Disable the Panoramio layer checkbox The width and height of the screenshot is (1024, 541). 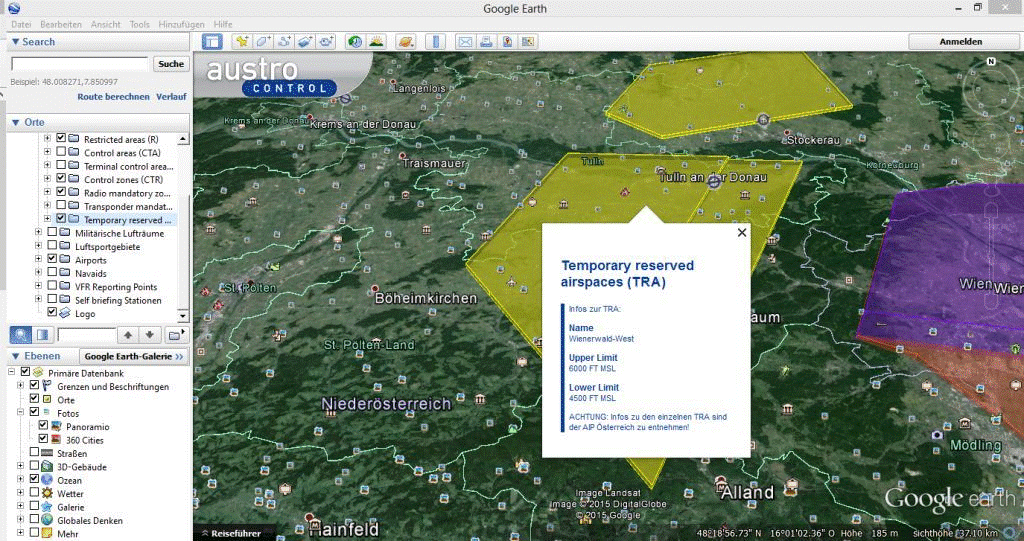tap(43, 426)
